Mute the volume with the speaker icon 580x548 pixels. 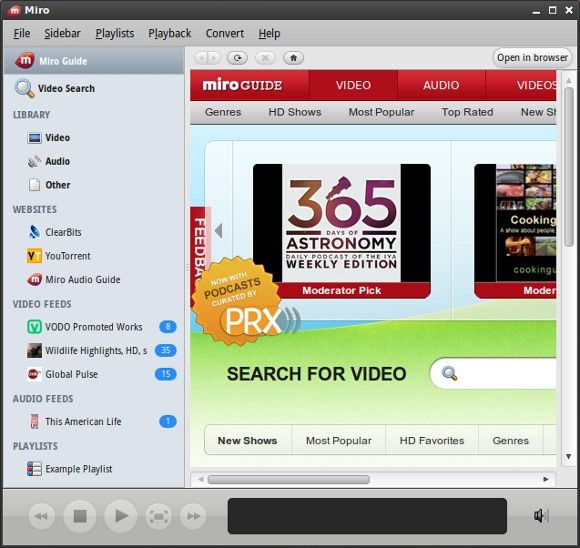click(x=540, y=515)
